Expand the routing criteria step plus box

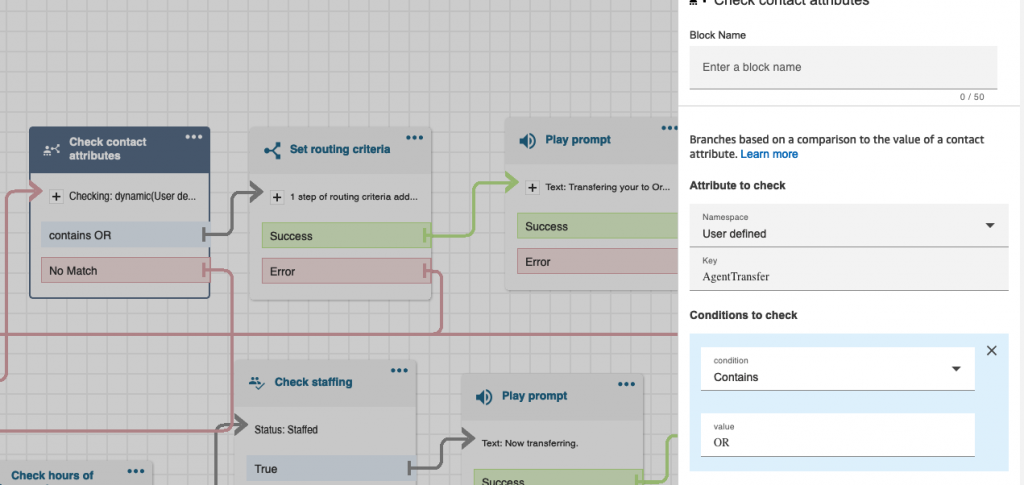276,196
